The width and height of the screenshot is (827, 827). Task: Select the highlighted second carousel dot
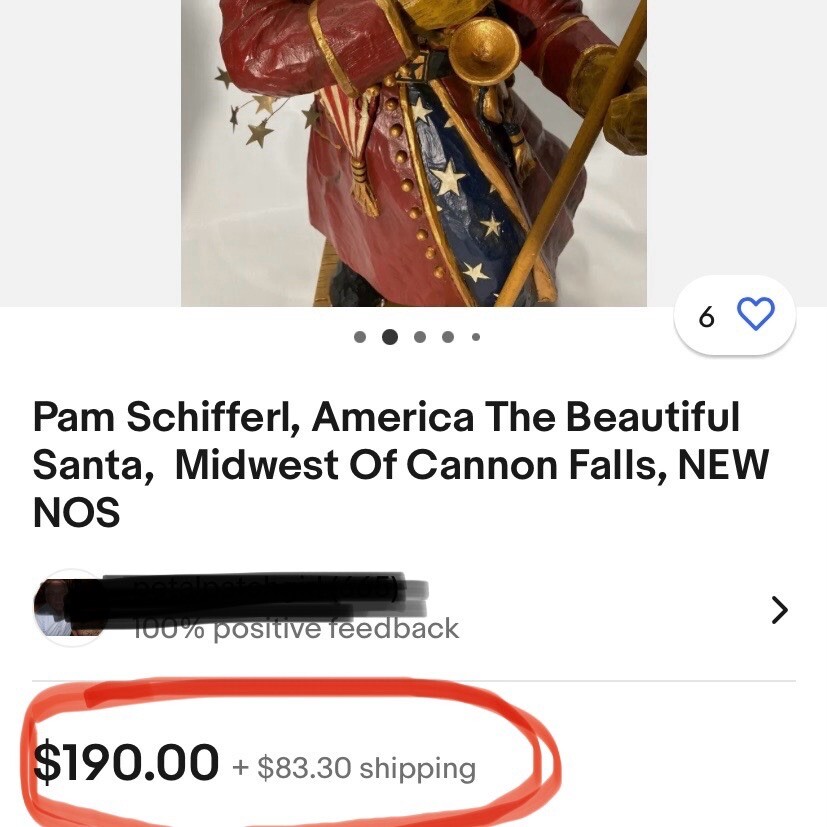click(x=390, y=337)
